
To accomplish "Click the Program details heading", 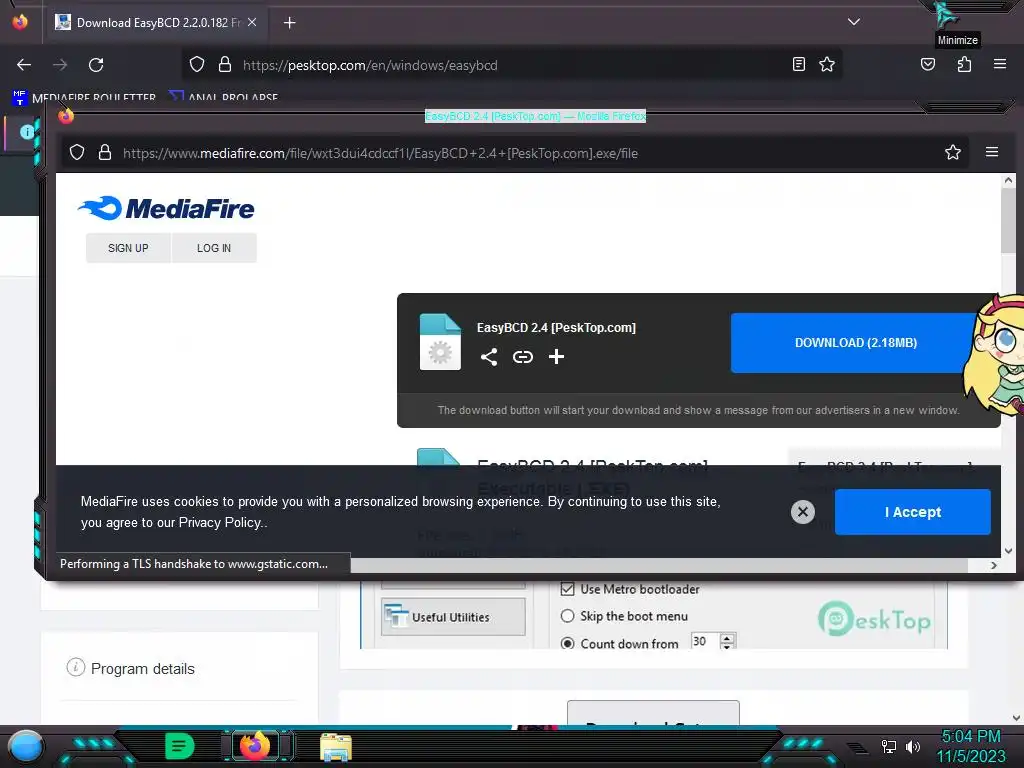I will click(142, 669).
